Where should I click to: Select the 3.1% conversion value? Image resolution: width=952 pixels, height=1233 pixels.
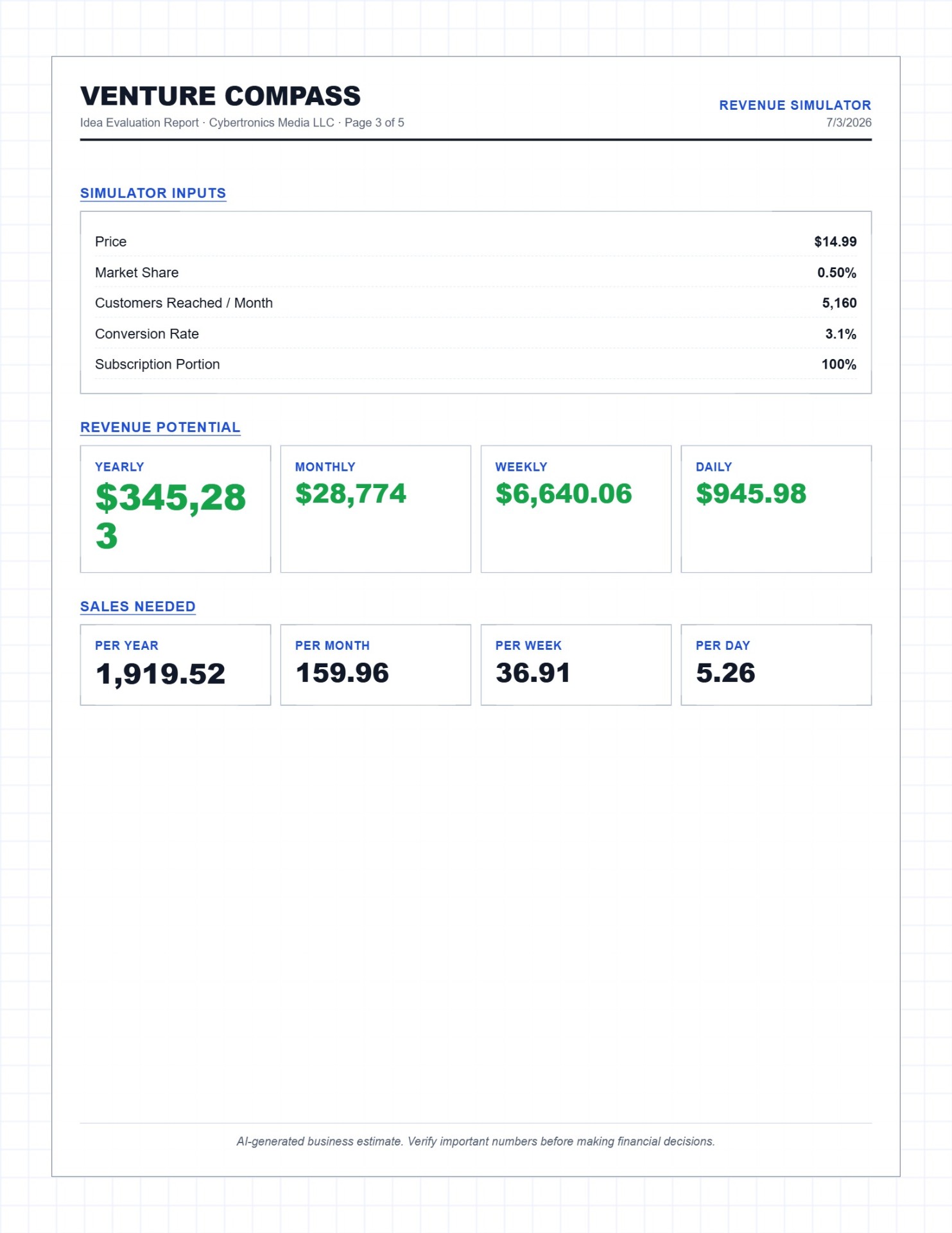coord(840,334)
